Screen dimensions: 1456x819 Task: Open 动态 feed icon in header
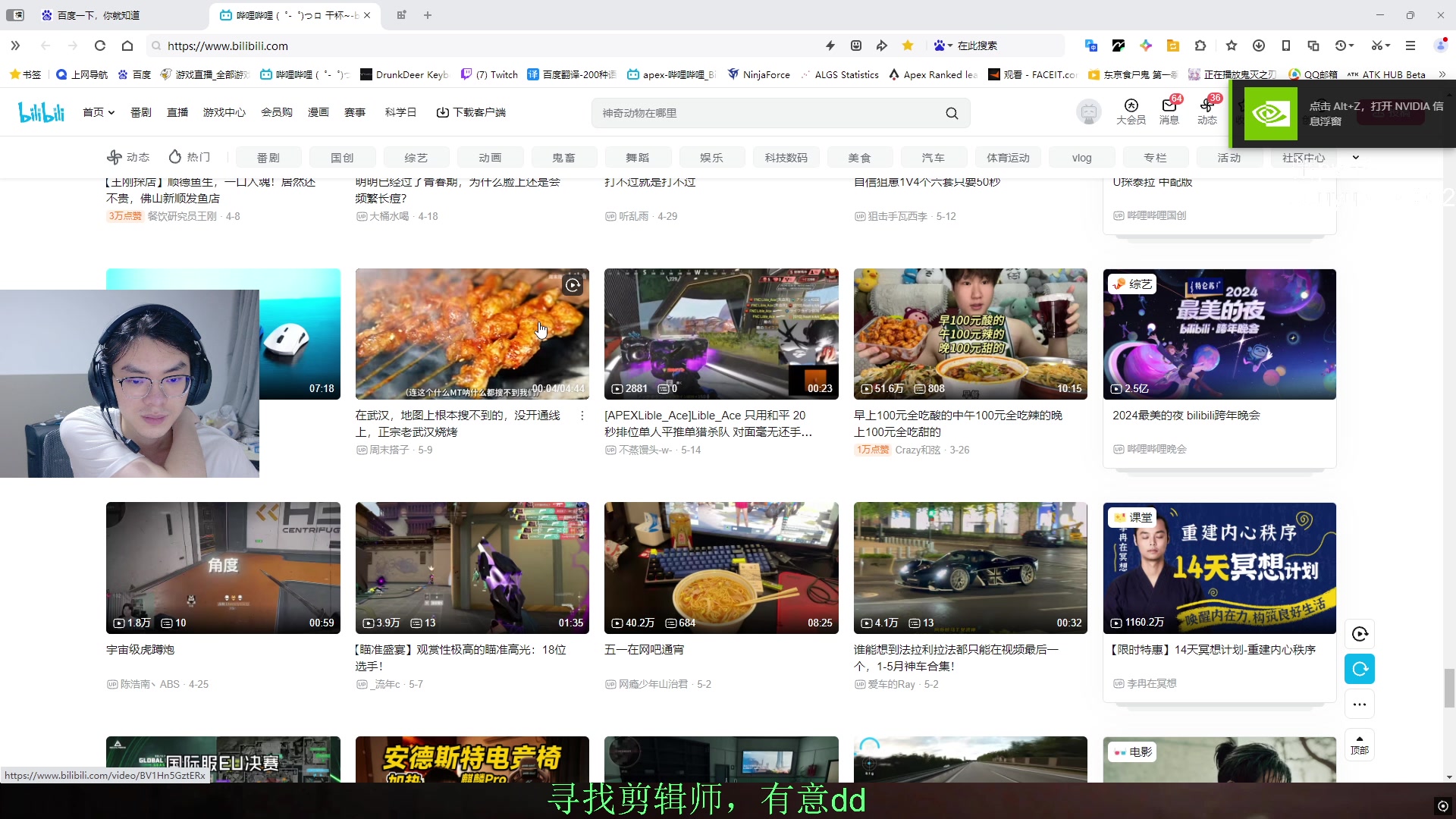[1207, 111]
